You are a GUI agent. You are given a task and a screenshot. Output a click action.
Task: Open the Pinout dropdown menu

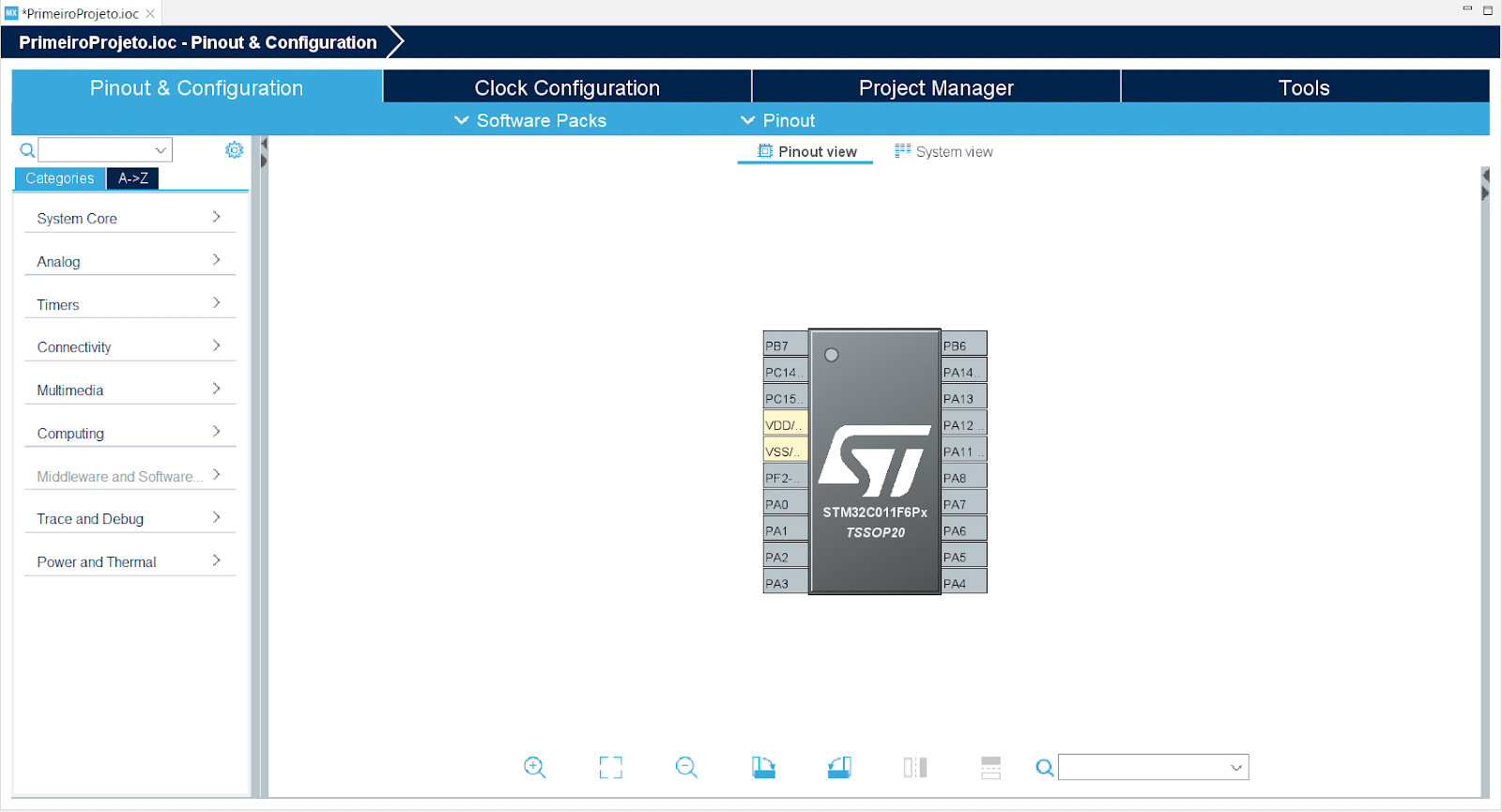777,120
